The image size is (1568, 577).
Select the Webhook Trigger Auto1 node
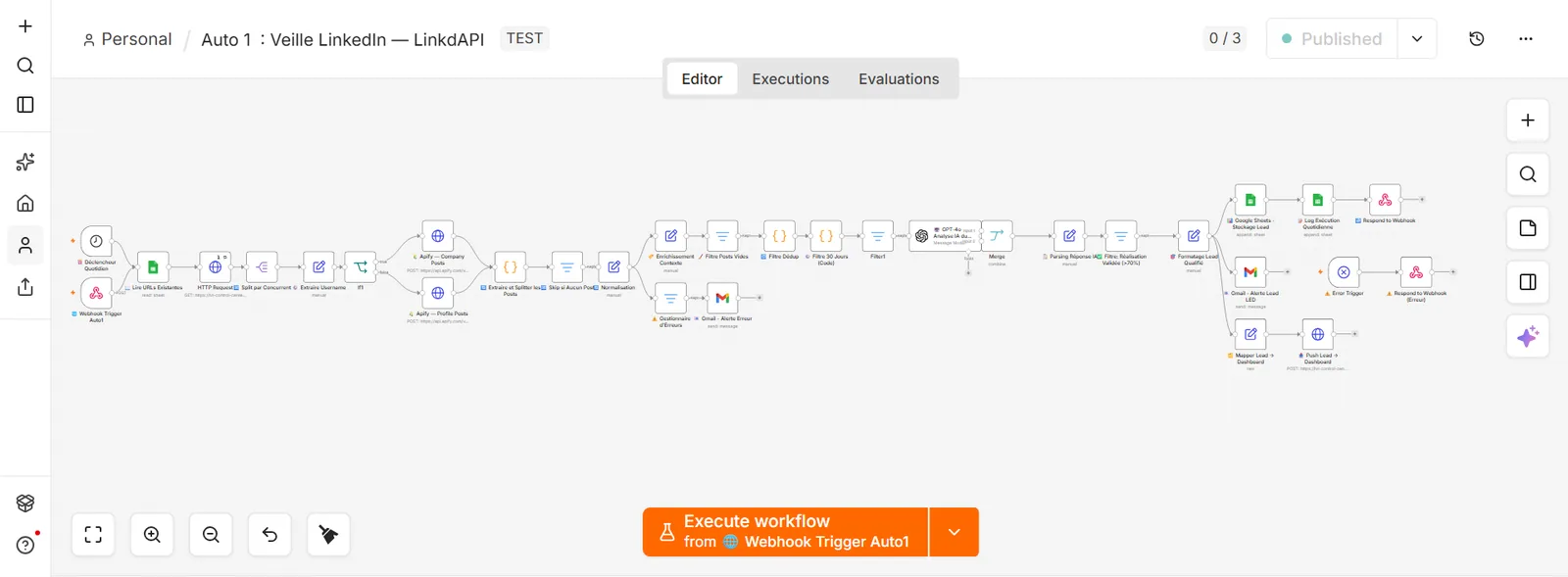96,293
